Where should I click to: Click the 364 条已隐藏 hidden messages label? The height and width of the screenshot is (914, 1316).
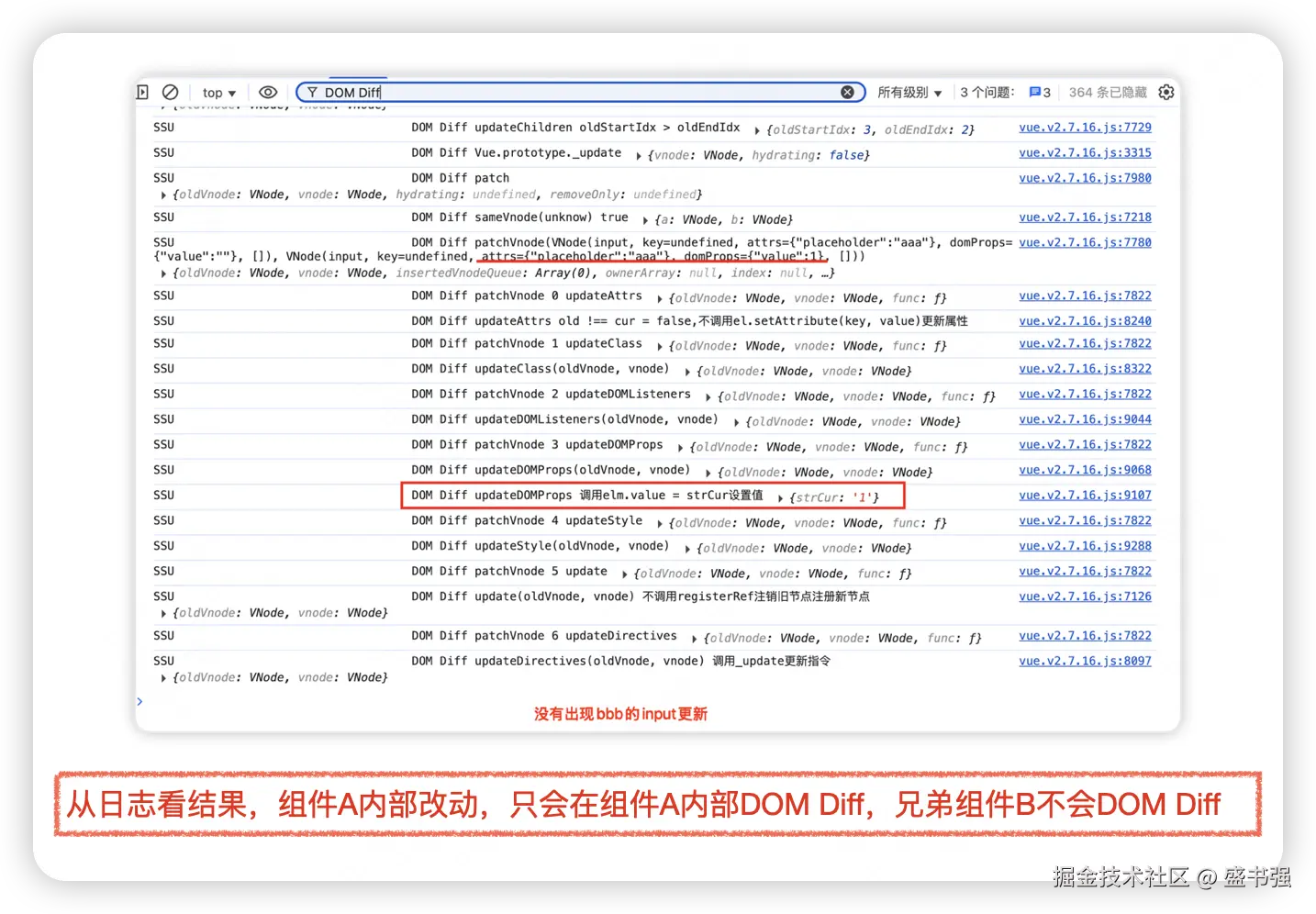[1108, 93]
